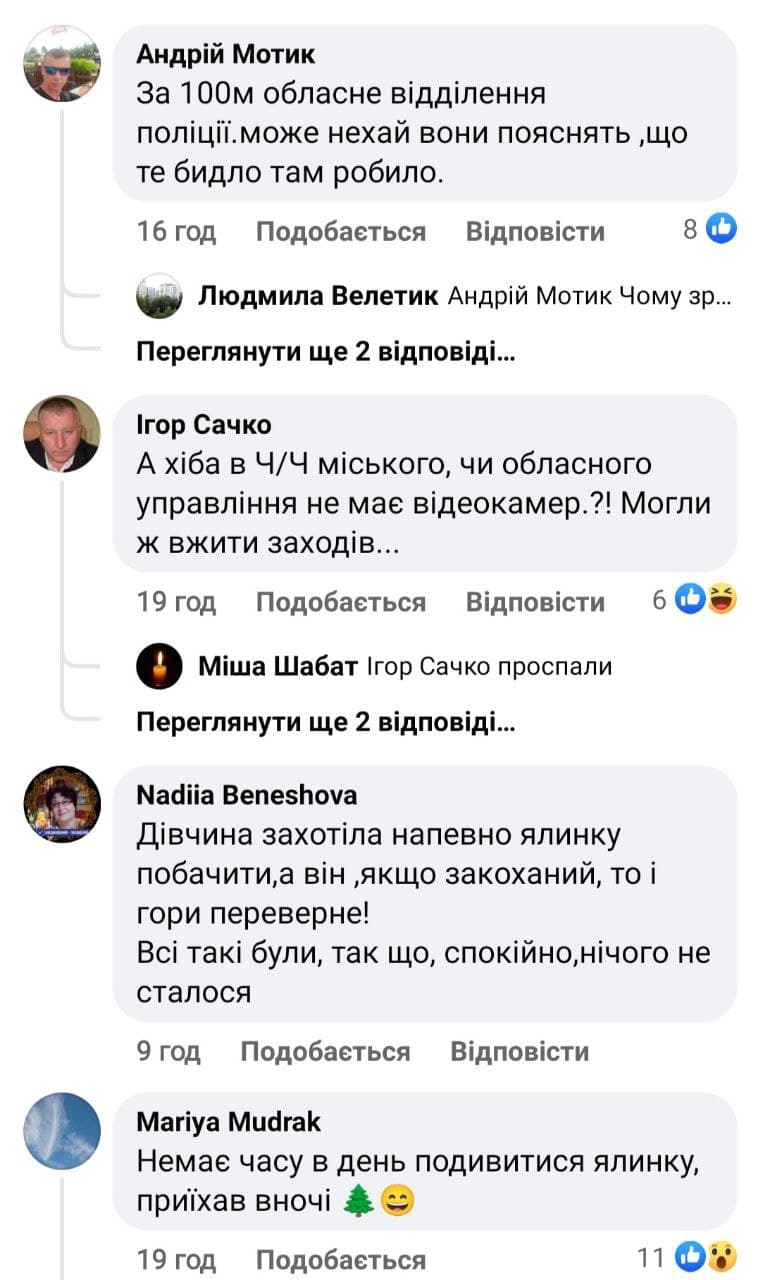Open truncated reply from Людмила Велетик
The height and width of the screenshot is (1280, 761).
pyautogui.click(x=590, y=296)
